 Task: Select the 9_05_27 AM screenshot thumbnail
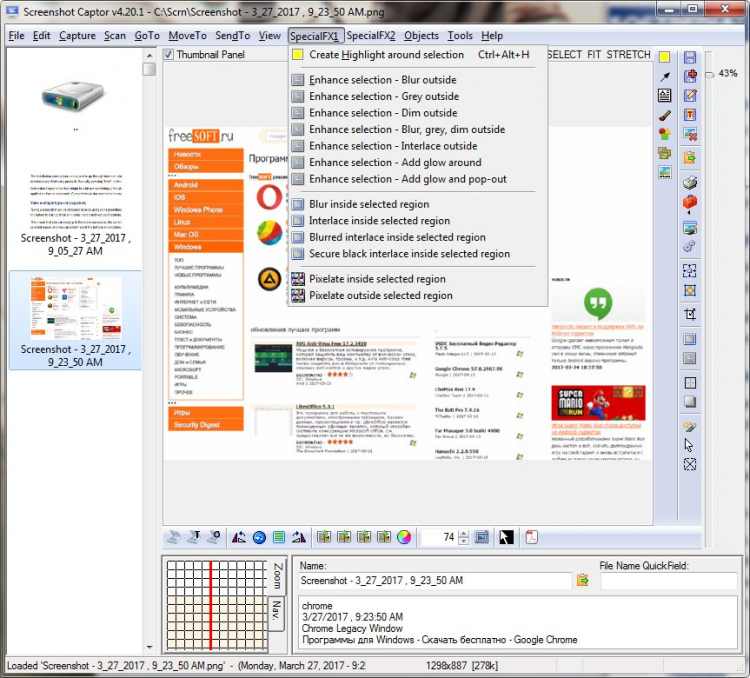pyautogui.click(x=76, y=215)
